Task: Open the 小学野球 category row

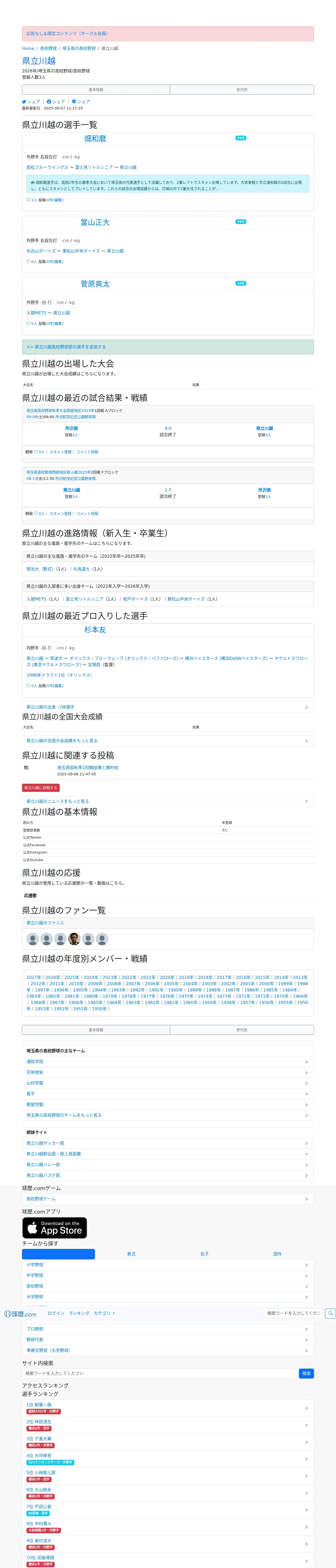Action: coord(168,1265)
